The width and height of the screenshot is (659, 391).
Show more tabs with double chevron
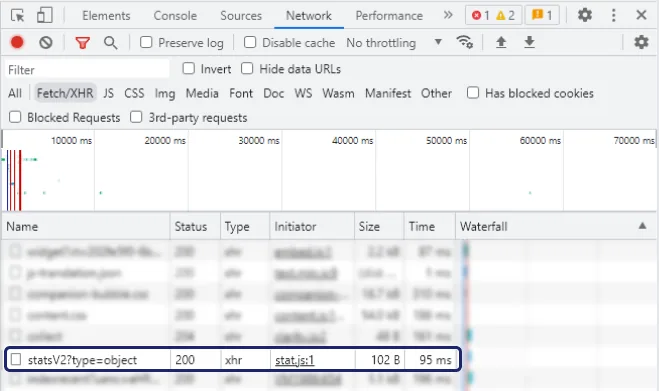(x=448, y=15)
